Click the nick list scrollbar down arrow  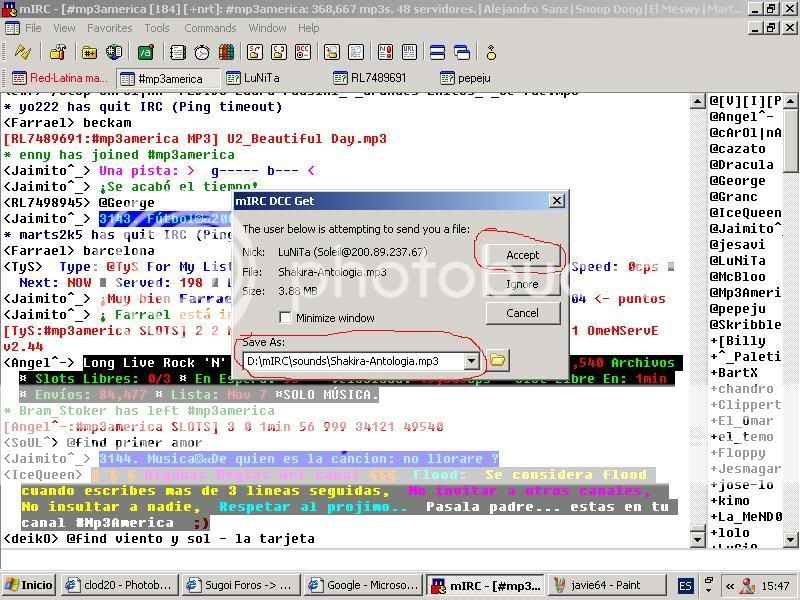click(x=790, y=539)
